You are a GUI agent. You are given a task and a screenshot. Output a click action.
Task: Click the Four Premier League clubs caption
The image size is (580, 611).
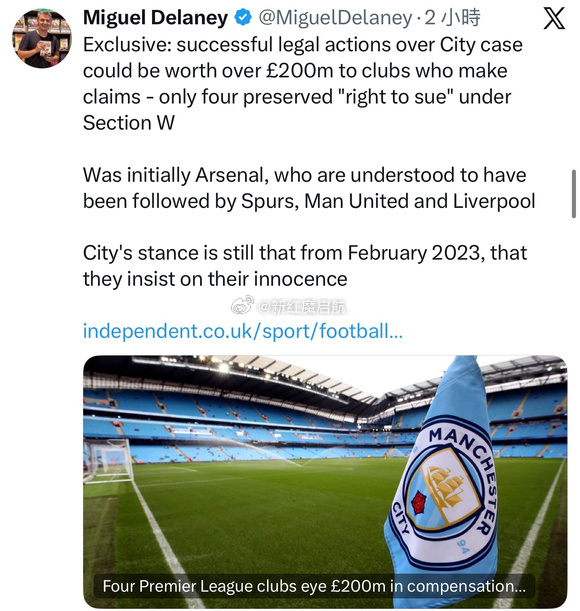(314, 586)
